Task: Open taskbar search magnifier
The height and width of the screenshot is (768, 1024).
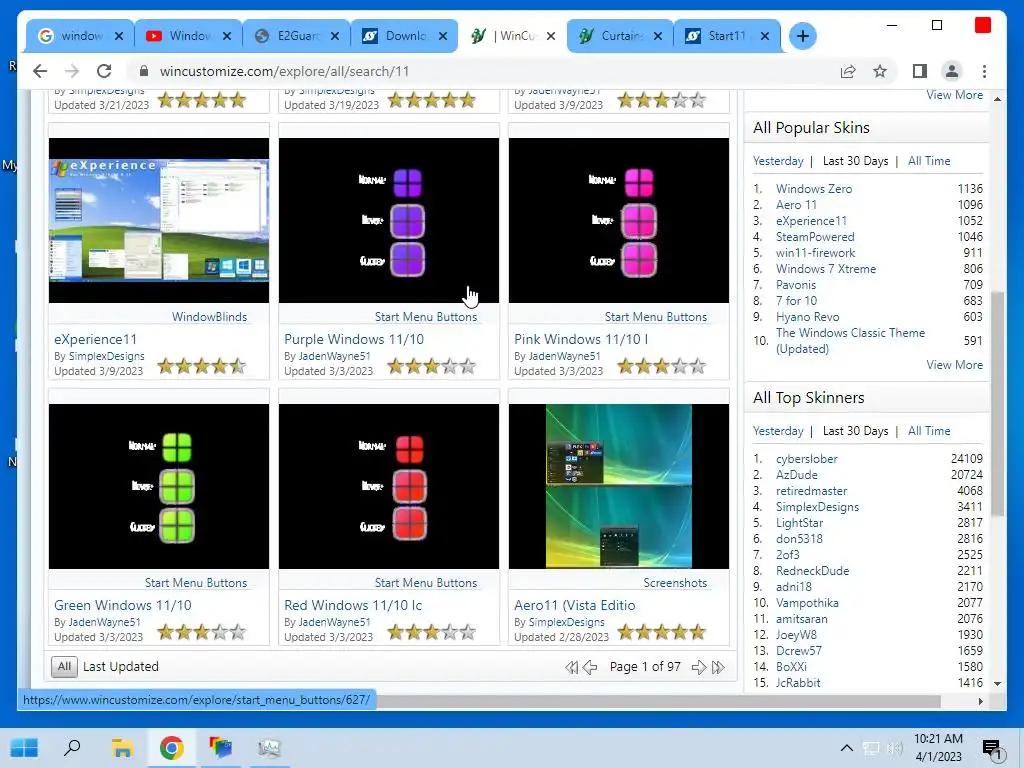Action: [72, 747]
